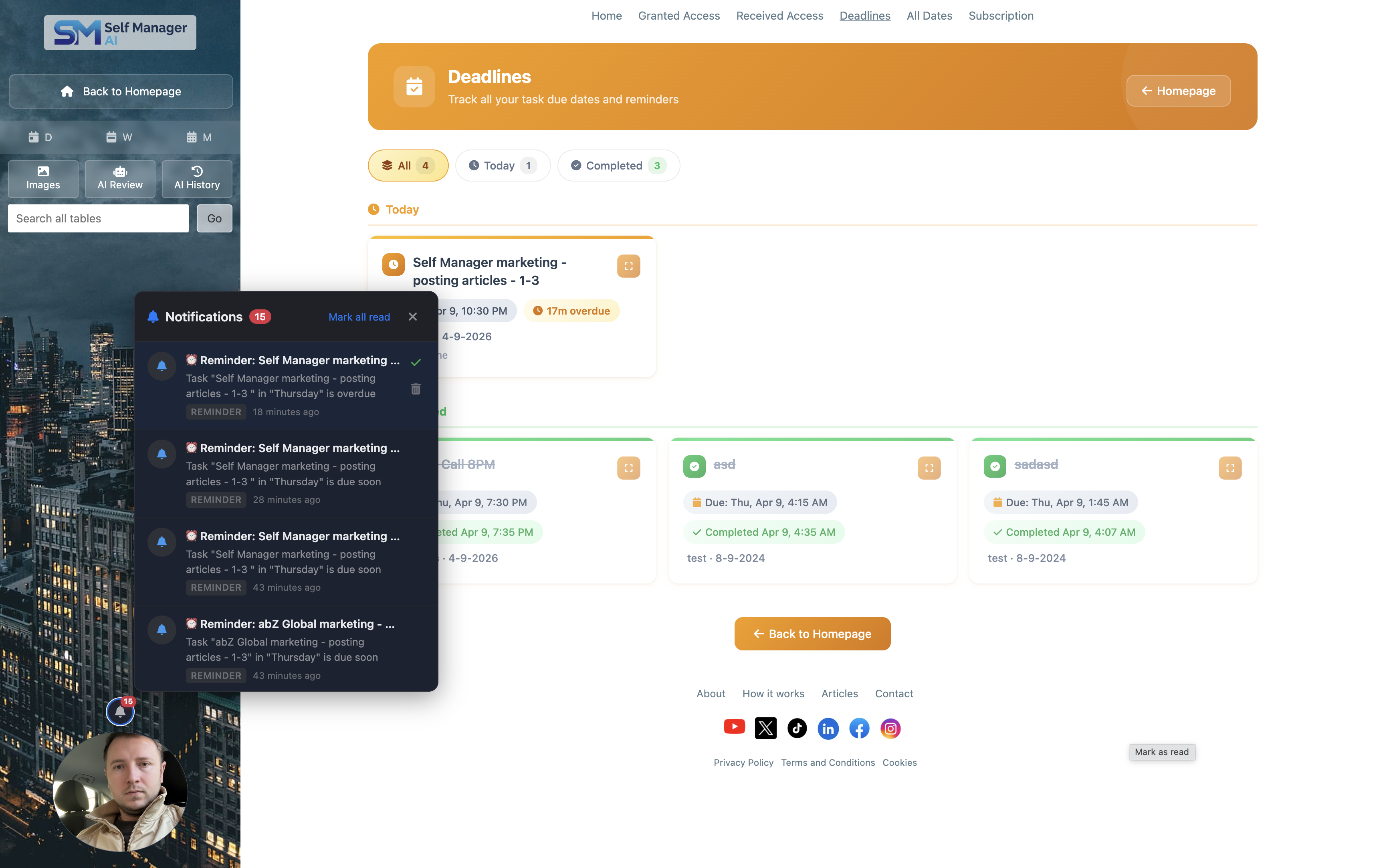Mark the overdue reminder as read with checkmark
Screen dimensions: 1385x868
point(416,362)
